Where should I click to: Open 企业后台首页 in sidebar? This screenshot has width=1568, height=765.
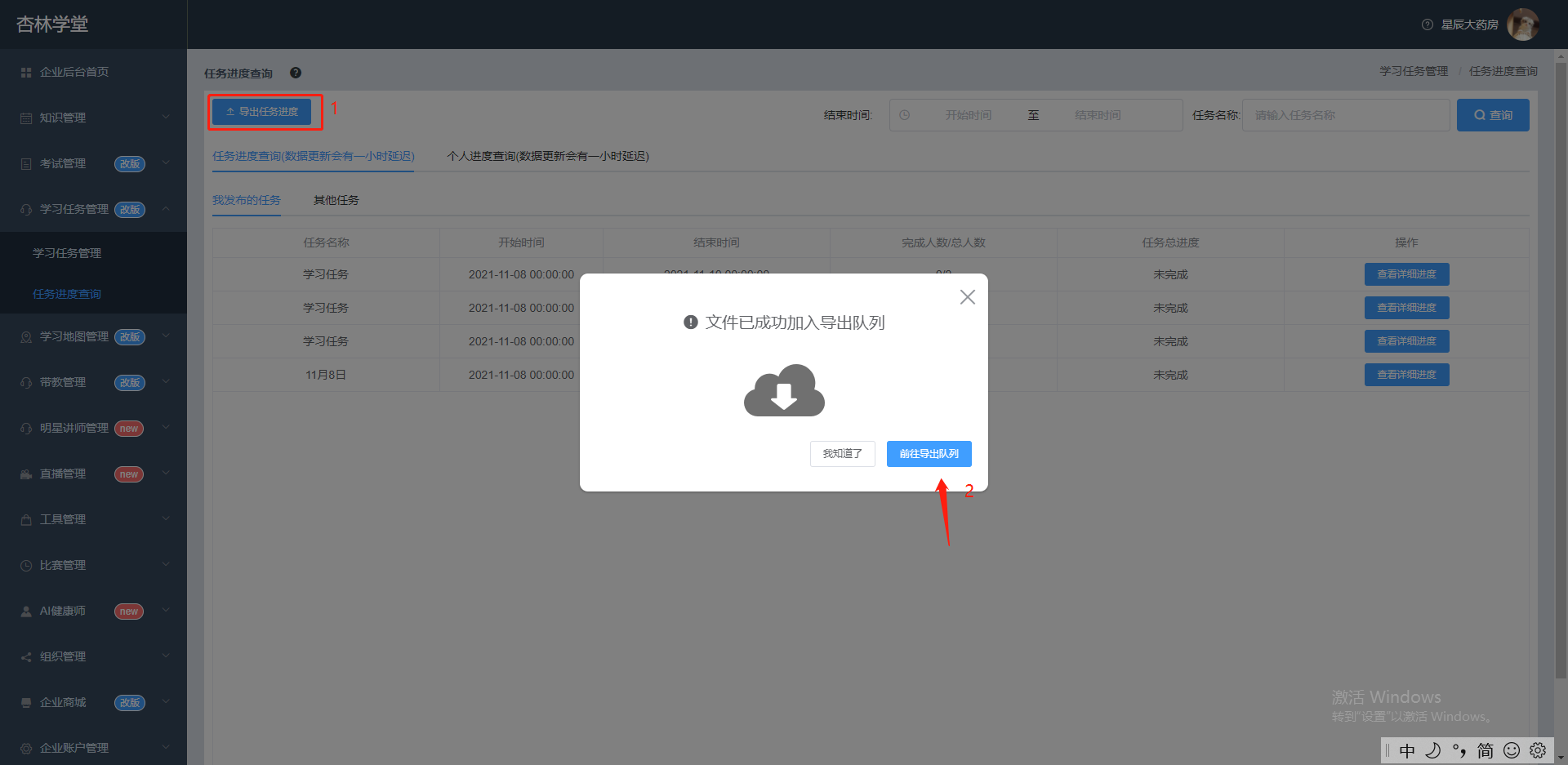click(93, 72)
